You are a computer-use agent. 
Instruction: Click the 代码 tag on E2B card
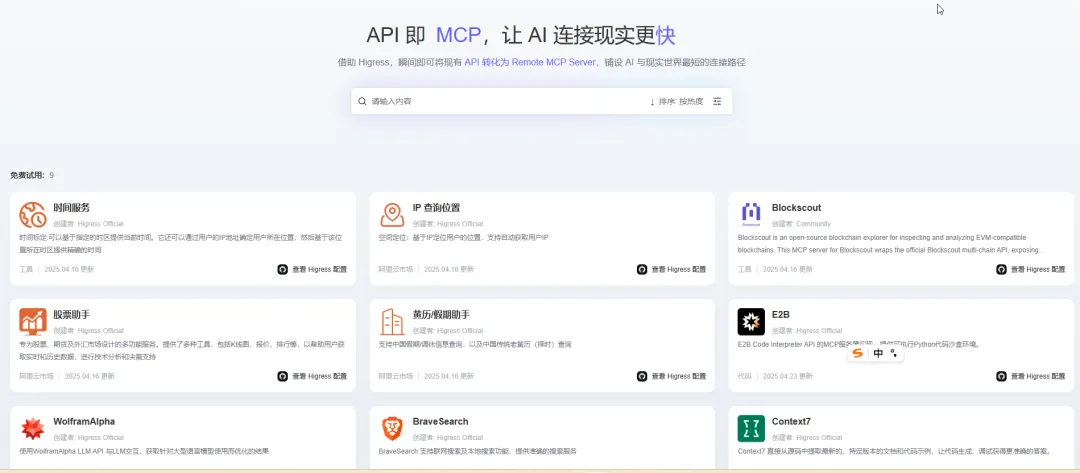pos(745,376)
